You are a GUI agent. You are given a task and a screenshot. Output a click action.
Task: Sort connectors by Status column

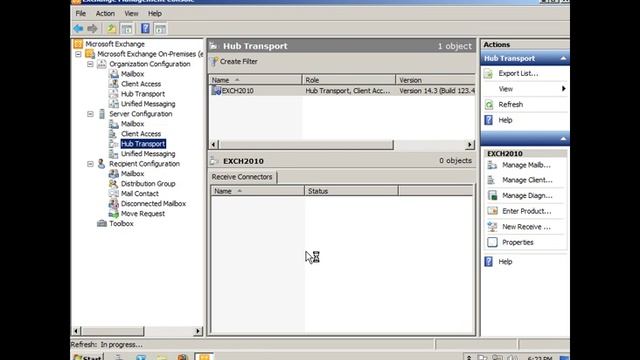tap(351, 191)
